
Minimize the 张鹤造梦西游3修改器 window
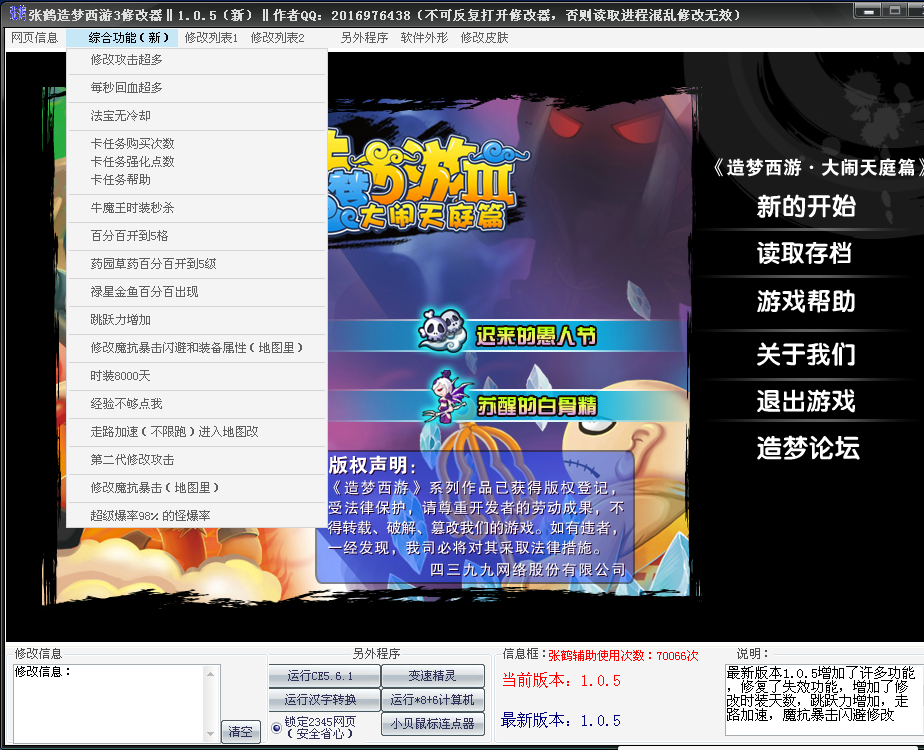tap(869, 11)
